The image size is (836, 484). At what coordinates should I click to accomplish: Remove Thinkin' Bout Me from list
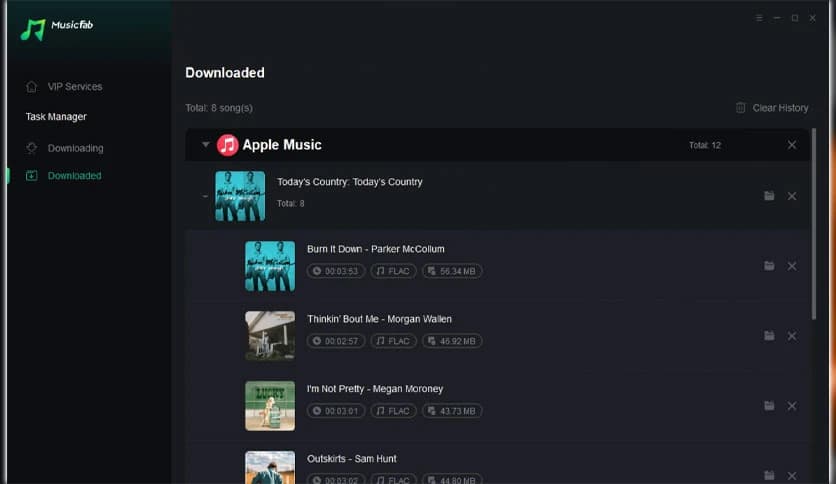pyautogui.click(x=792, y=336)
